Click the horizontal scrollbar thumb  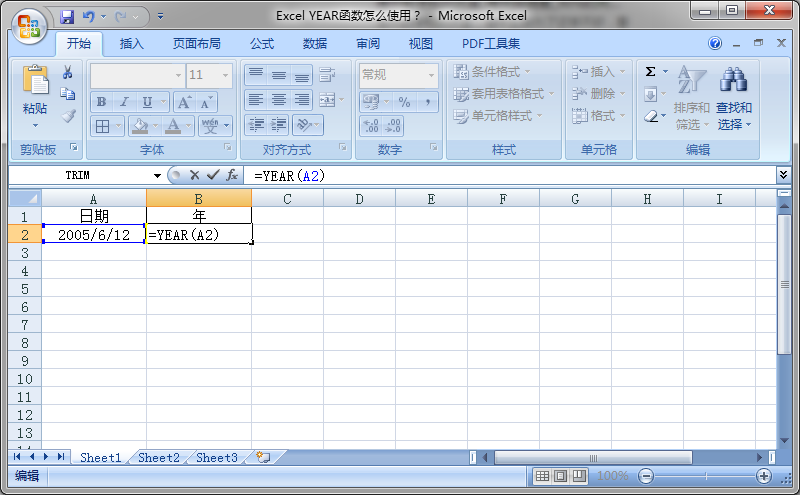593,457
